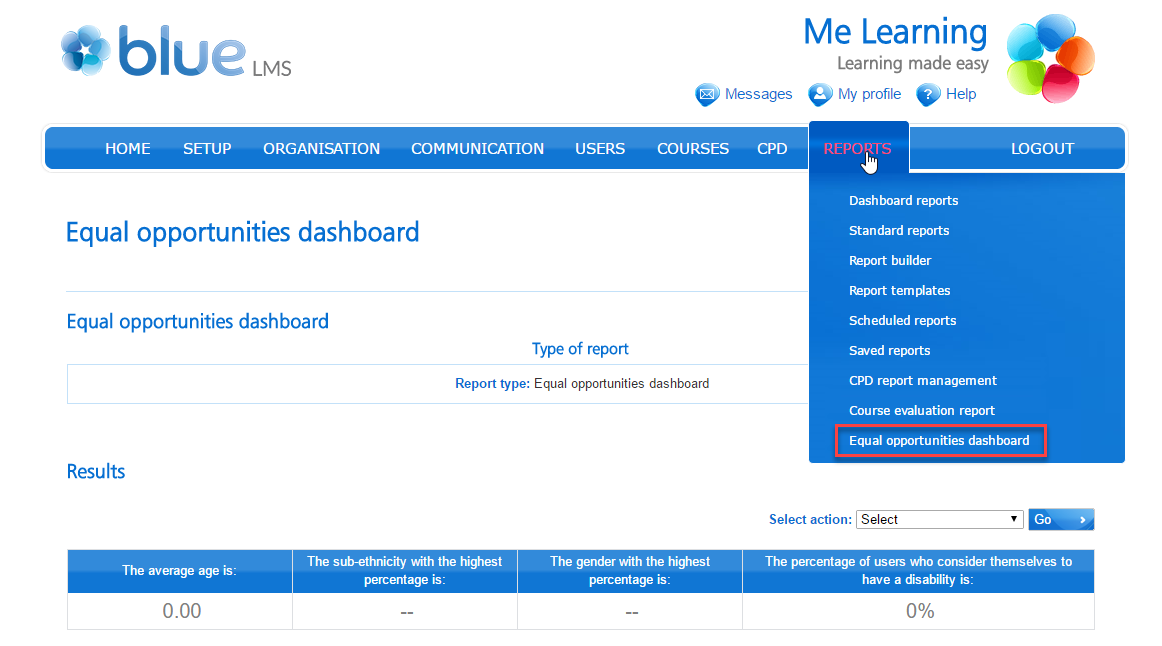
Task: Click the REPORTS menu tab
Action: pyautogui.click(x=858, y=148)
